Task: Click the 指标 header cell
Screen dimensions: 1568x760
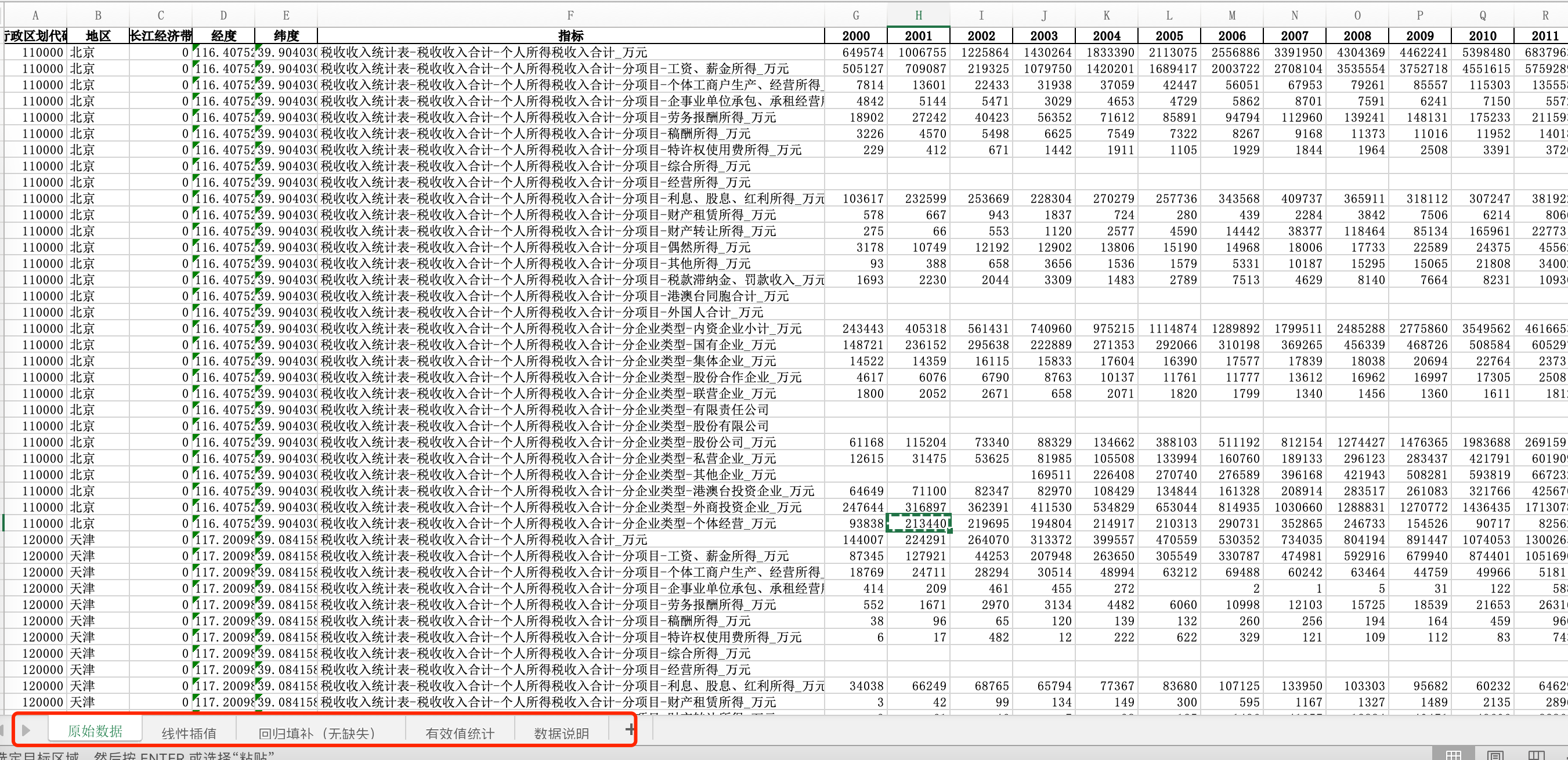Action: coord(570,36)
